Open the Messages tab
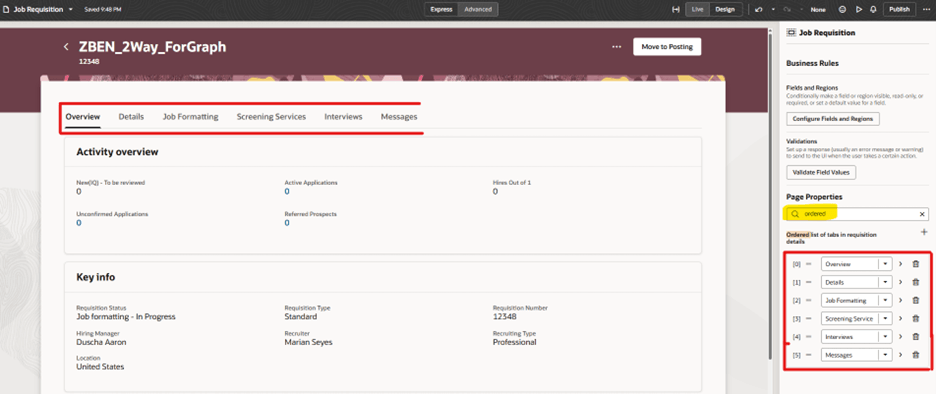The width and height of the screenshot is (936, 394). point(399,116)
